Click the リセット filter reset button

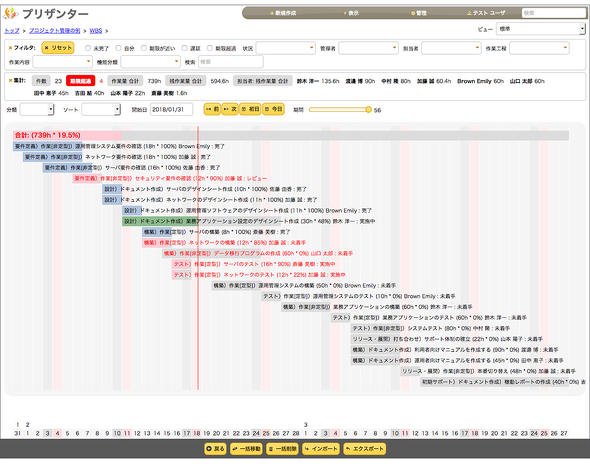pos(58,48)
